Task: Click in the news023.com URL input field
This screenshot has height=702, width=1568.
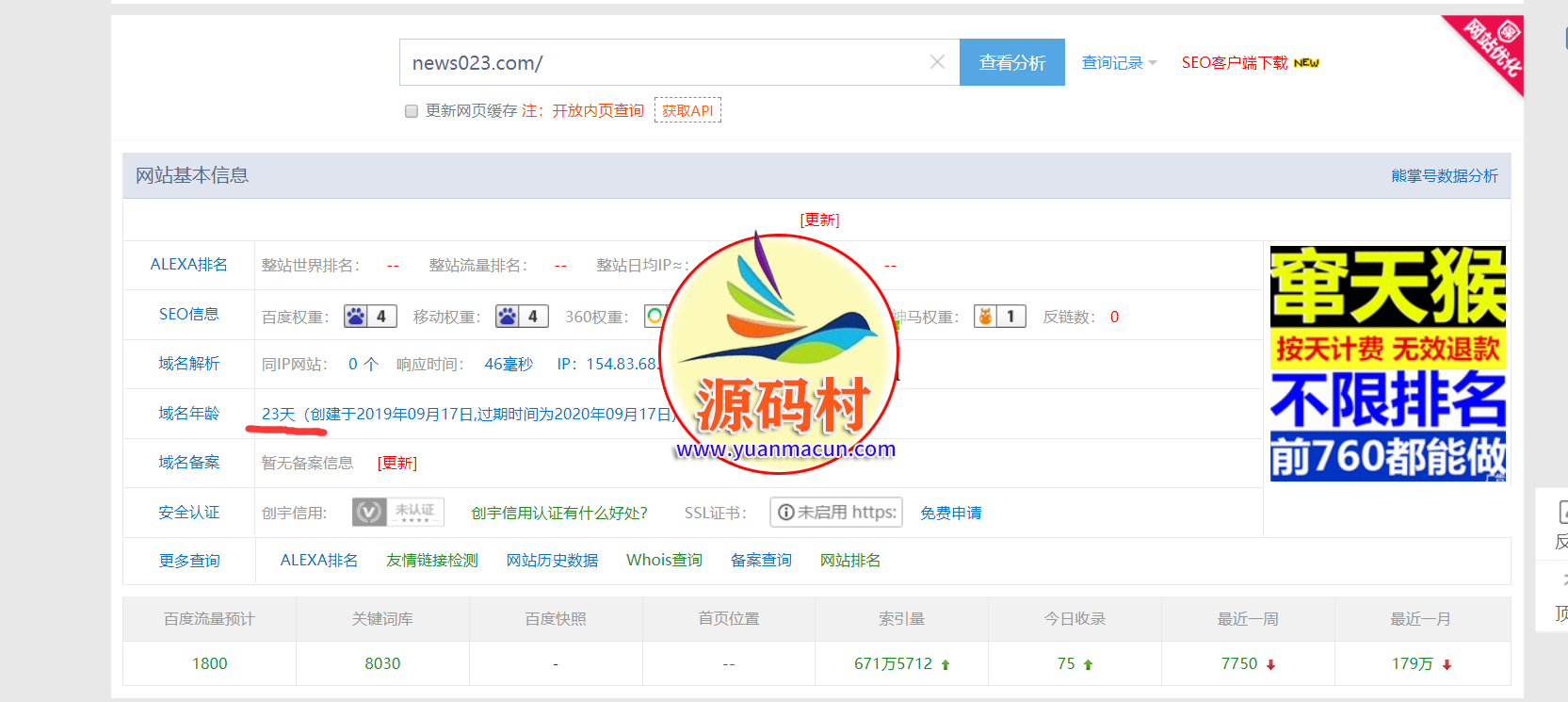Action: pos(659,63)
